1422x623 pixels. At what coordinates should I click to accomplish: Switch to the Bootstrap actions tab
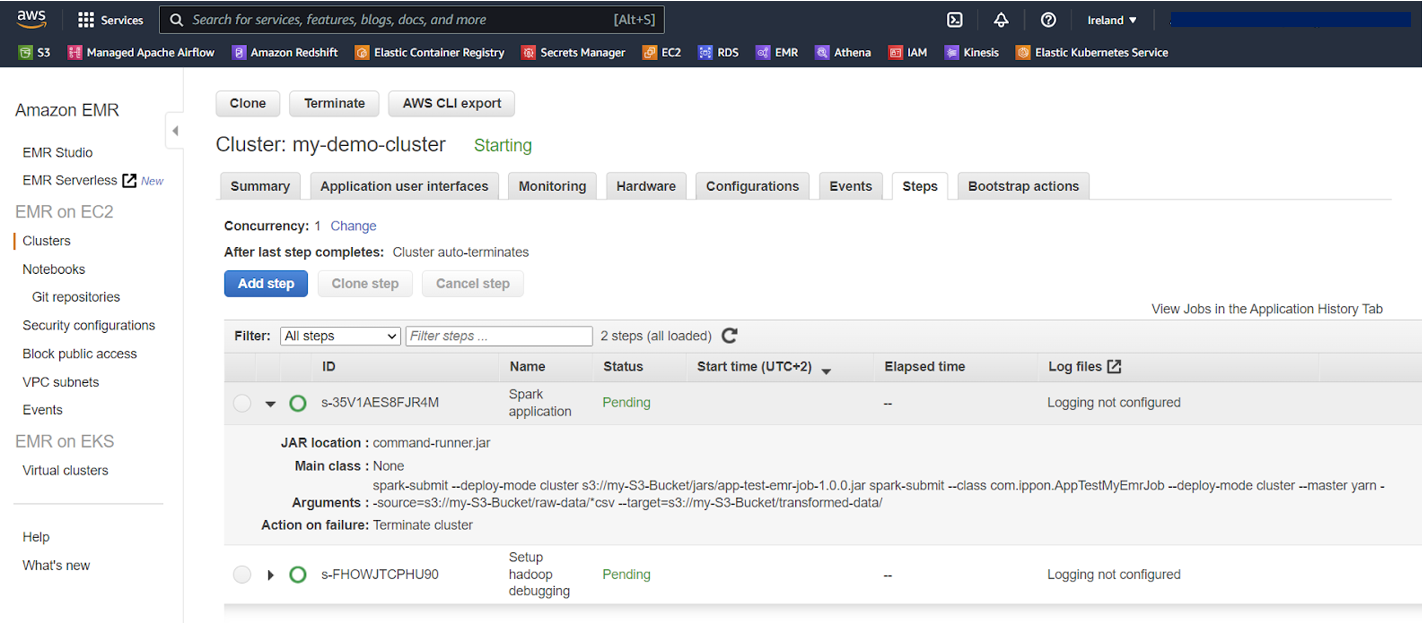[x=1023, y=186]
